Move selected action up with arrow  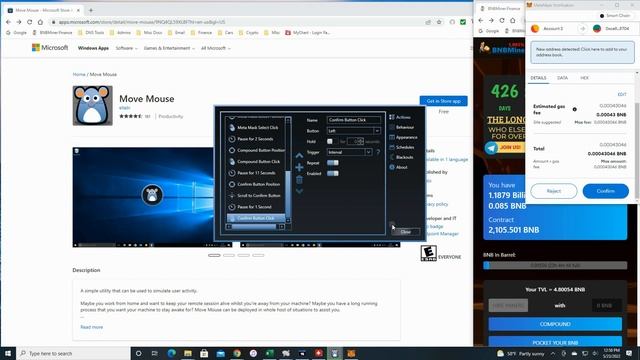tap(299, 156)
